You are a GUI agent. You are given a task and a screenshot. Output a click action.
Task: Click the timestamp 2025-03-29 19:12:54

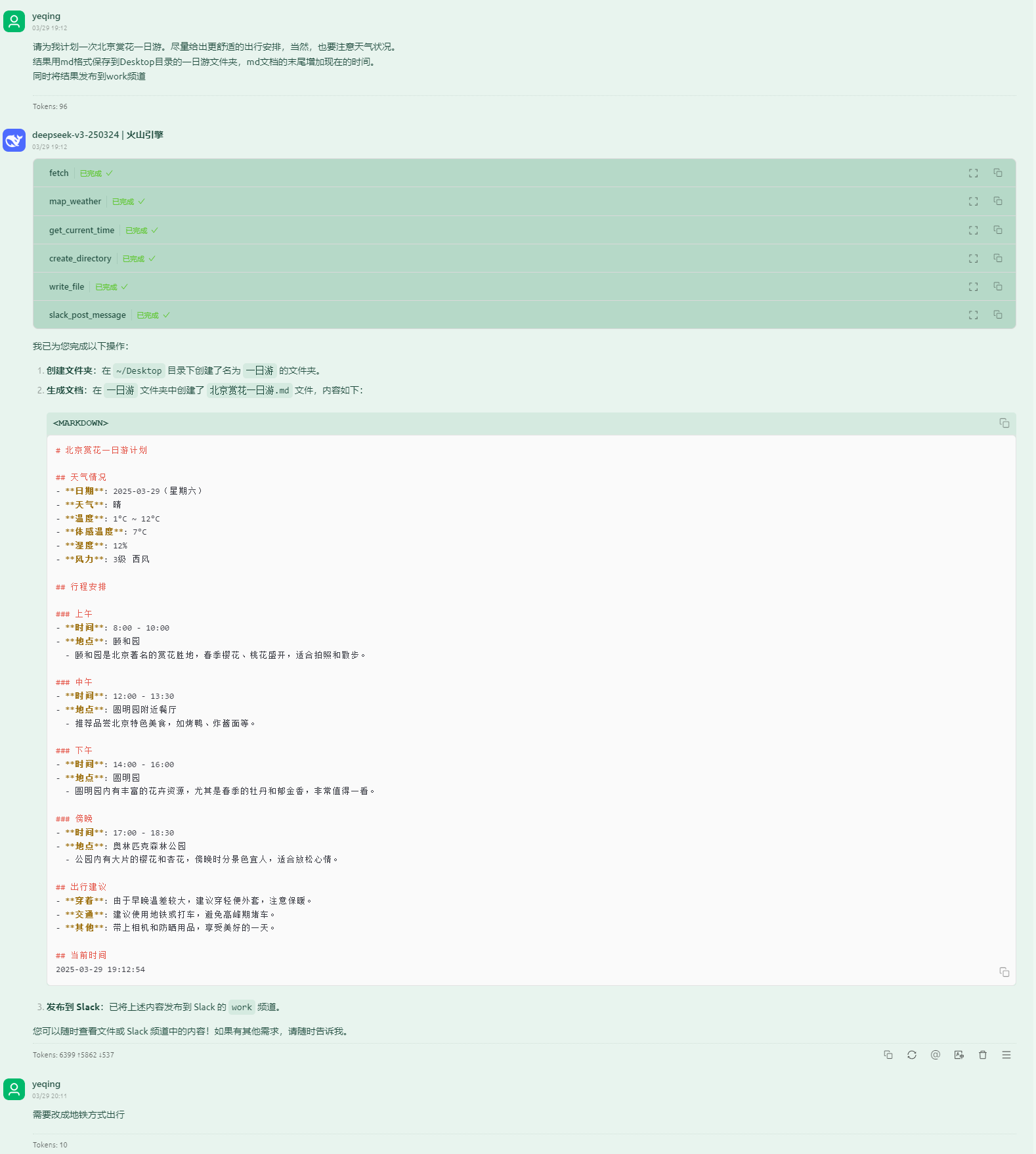(x=100, y=969)
